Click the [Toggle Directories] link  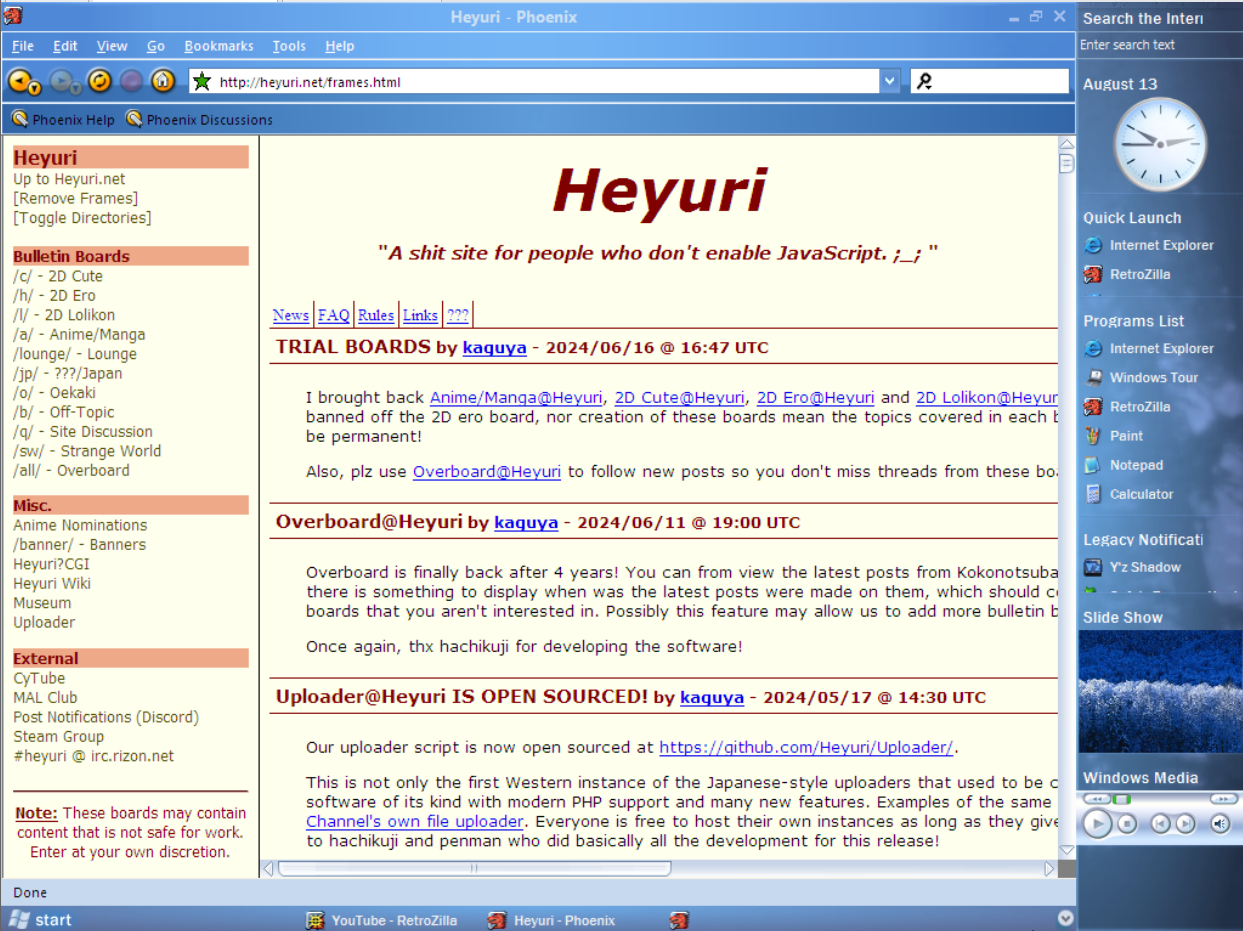[x=82, y=218]
